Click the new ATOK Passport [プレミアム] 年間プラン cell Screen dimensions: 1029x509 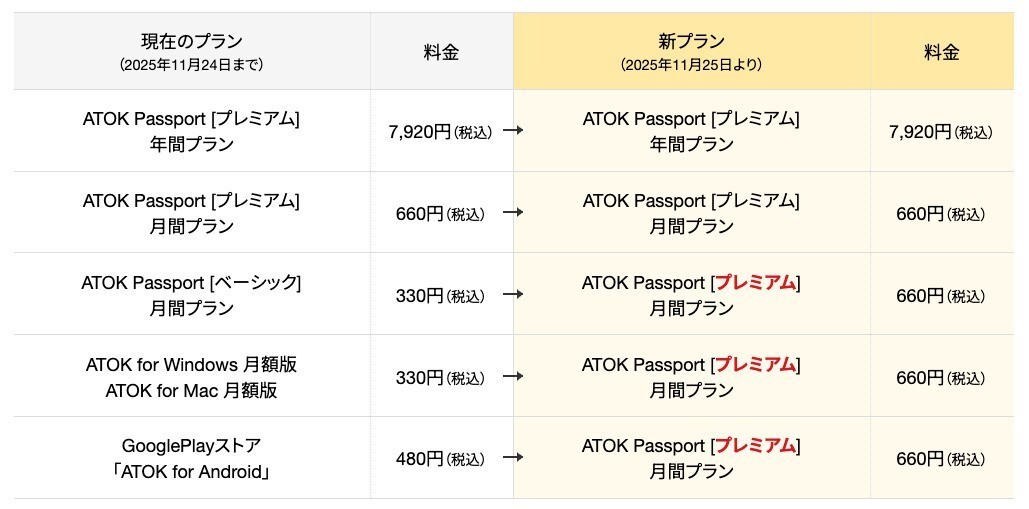click(691, 131)
